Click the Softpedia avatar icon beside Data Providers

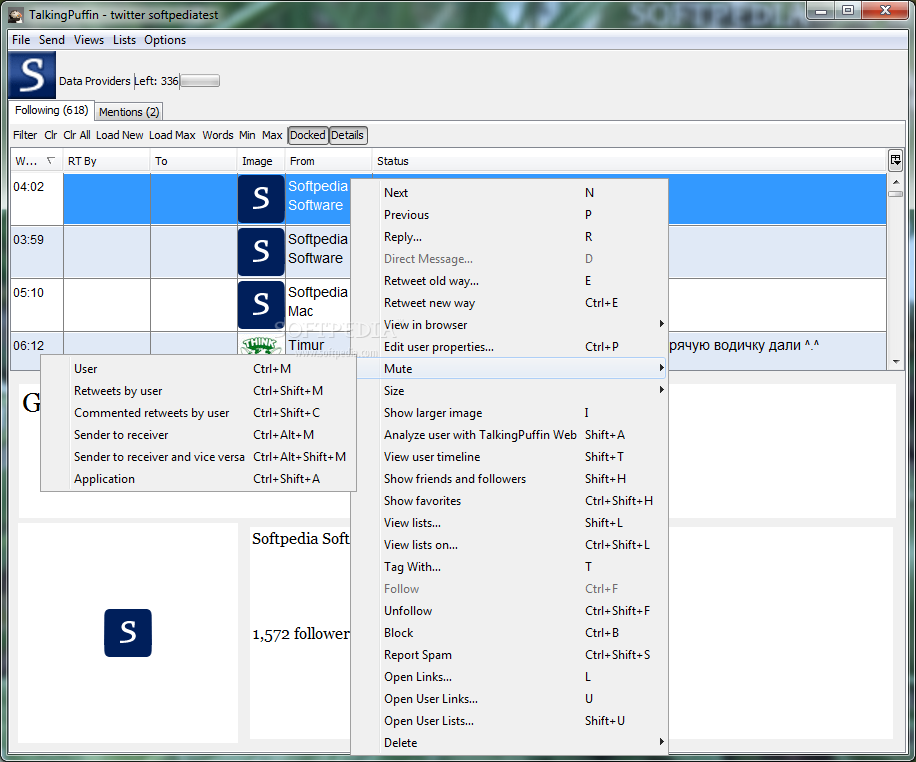(x=32, y=75)
